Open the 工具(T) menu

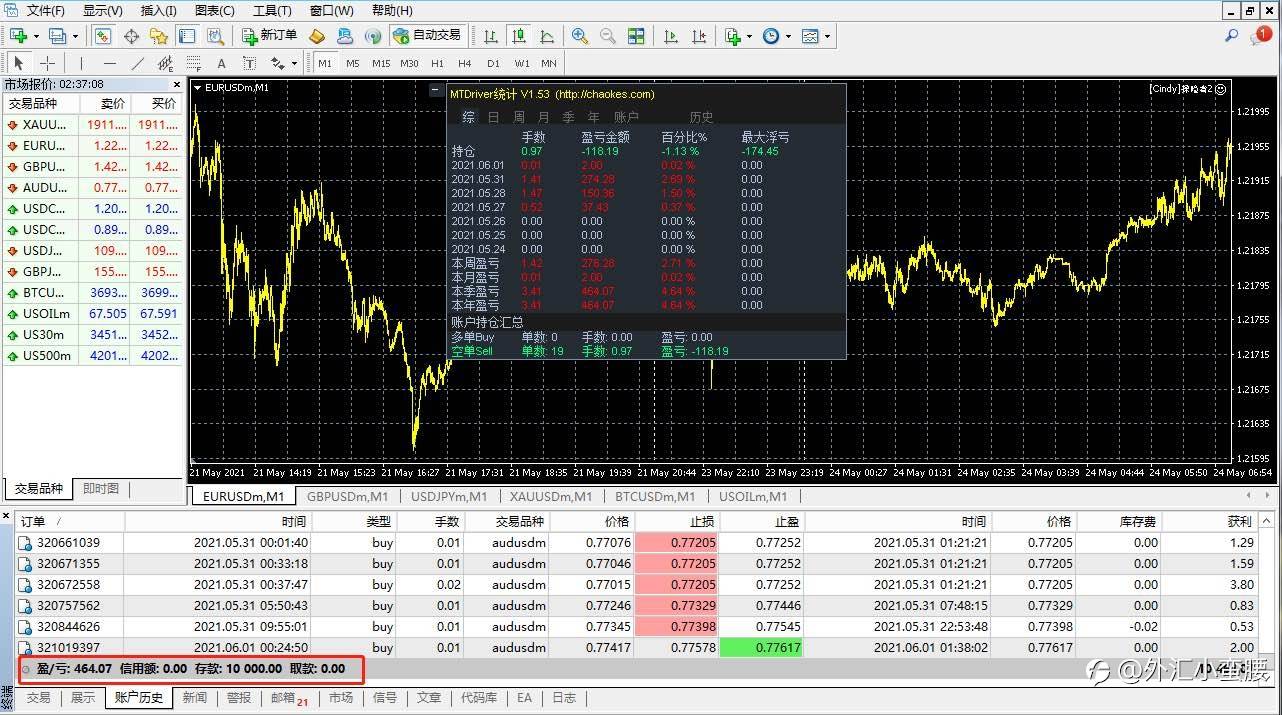(x=272, y=10)
